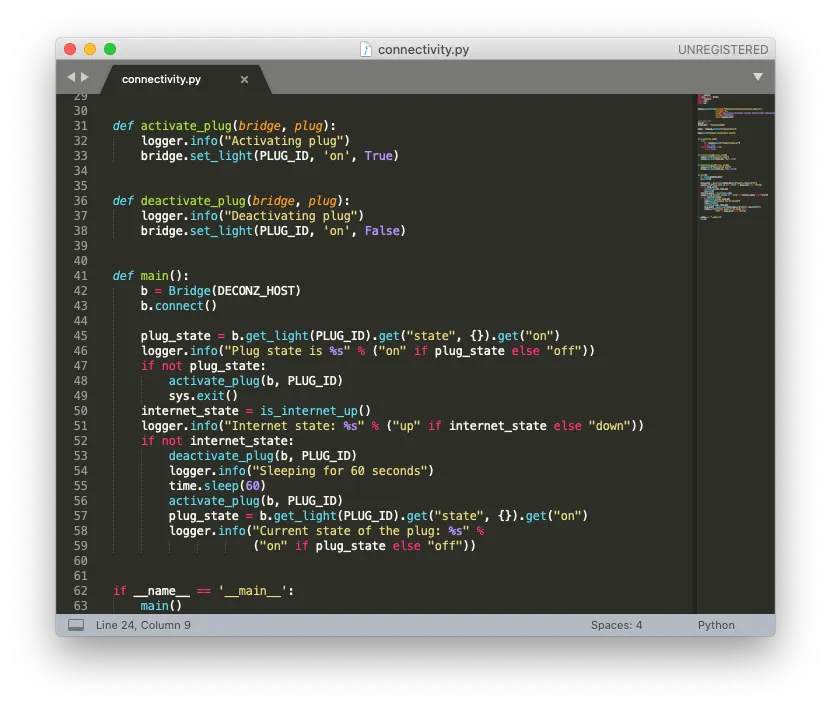Viewport: 831px width, 710px height.
Task: Click 'def main():' on line 41
Action: [x=151, y=276]
